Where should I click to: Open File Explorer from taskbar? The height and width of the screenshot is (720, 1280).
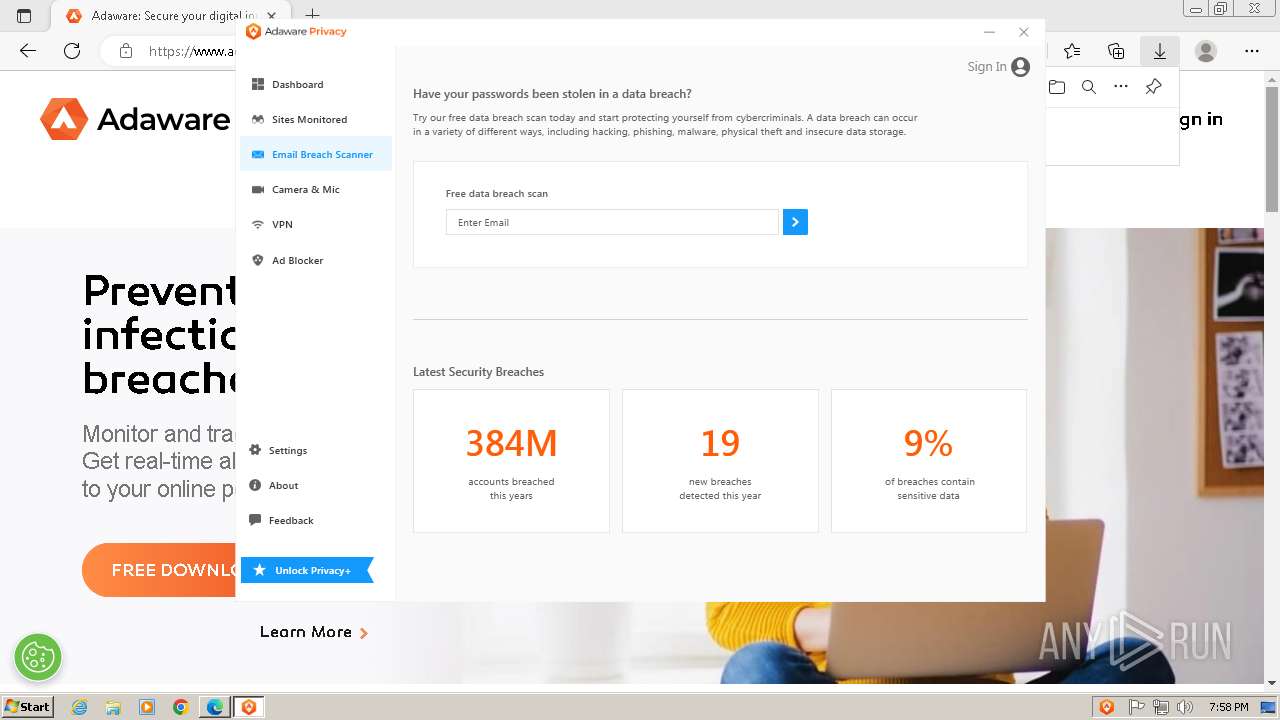click(x=113, y=707)
